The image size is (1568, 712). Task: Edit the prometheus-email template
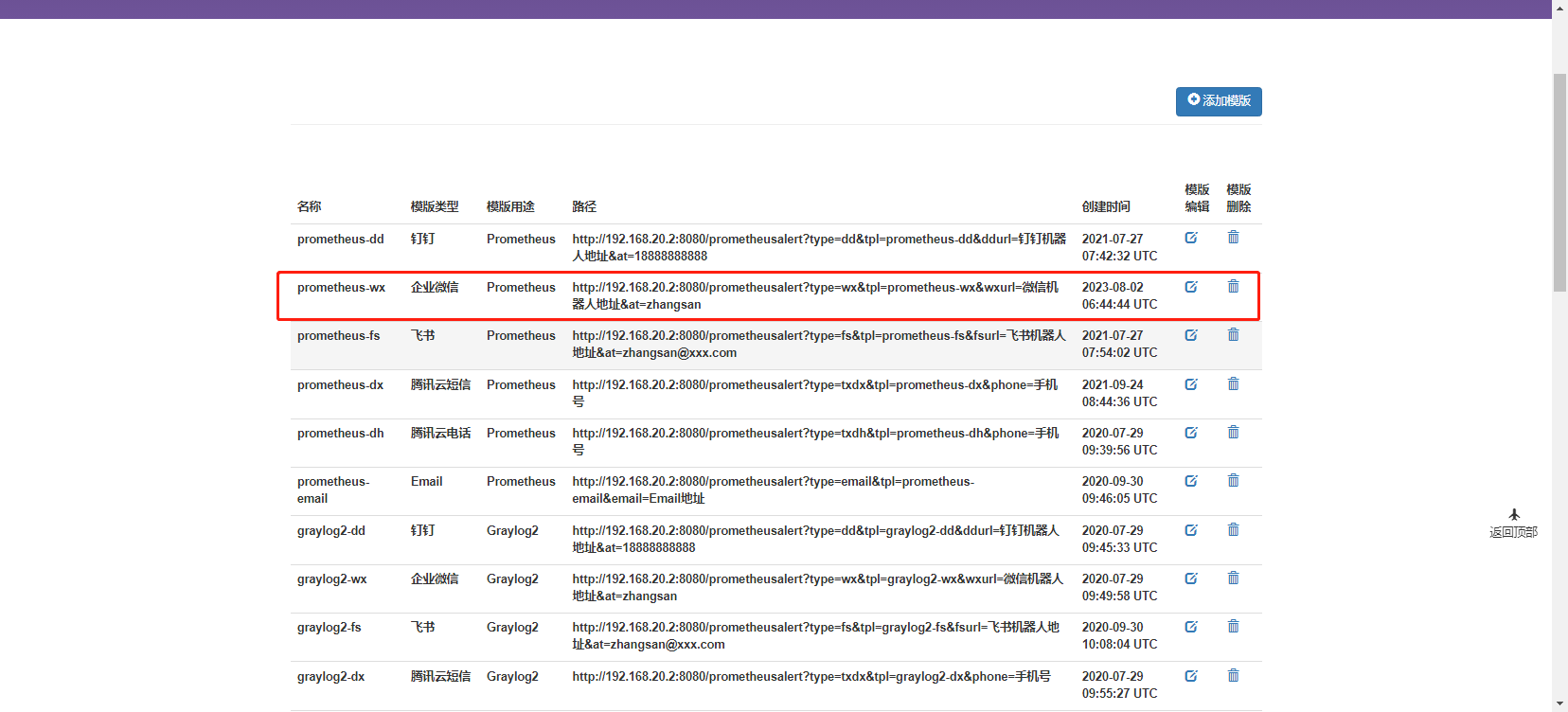click(1191, 480)
